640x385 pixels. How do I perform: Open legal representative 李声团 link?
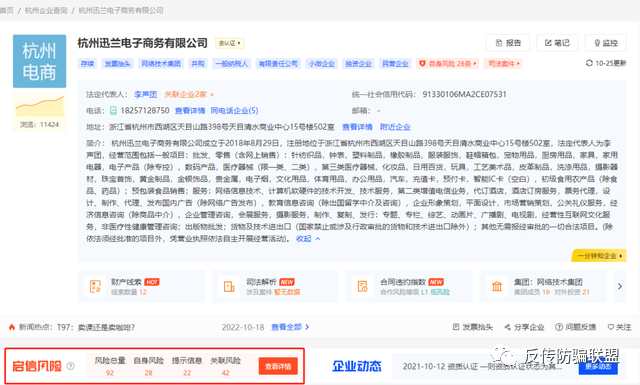tap(145, 94)
